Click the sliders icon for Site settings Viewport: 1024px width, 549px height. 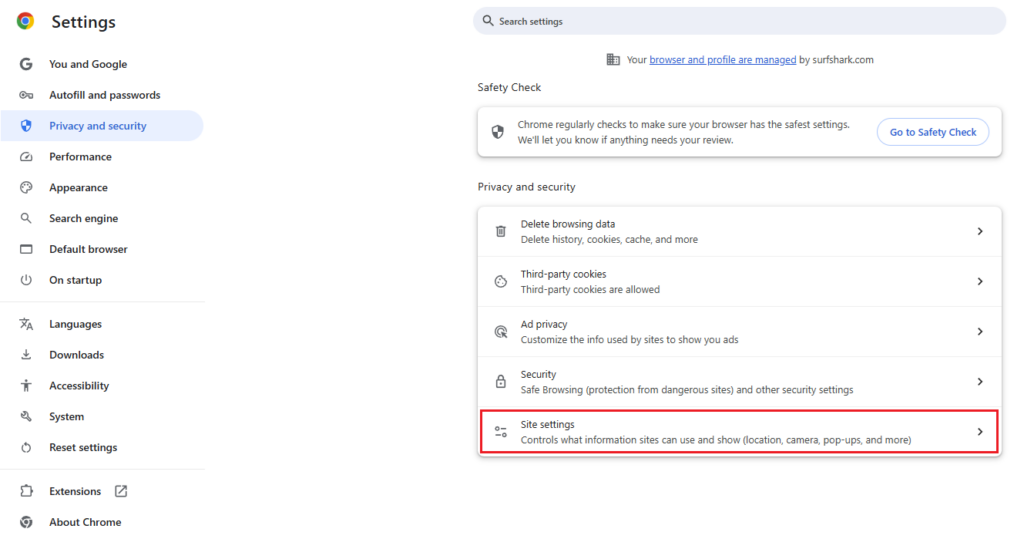500,431
